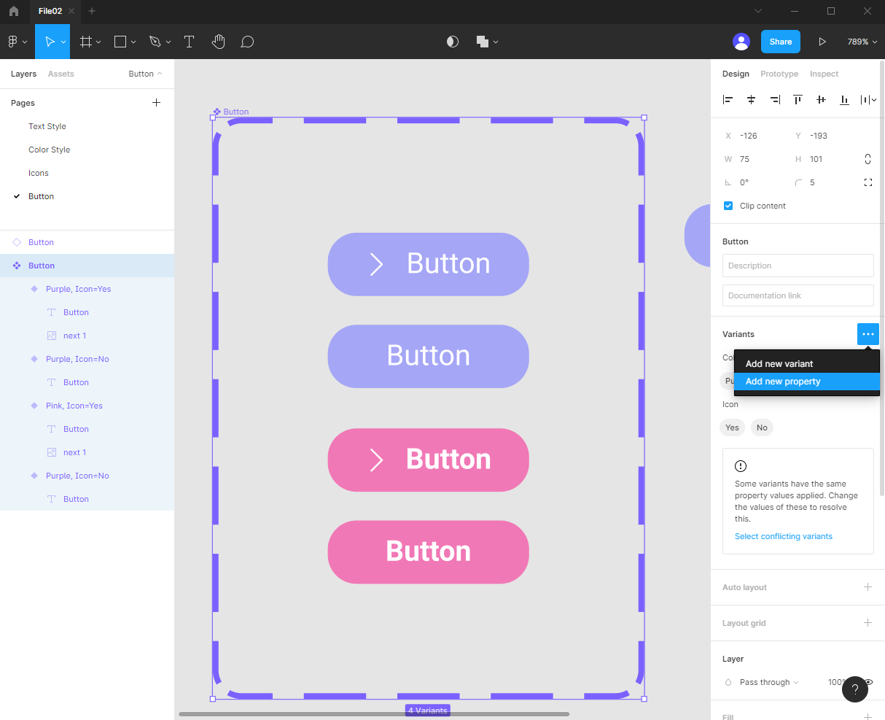Click the Frame tool icon
The height and width of the screenshot is (720, 885).
pos(86,42)
